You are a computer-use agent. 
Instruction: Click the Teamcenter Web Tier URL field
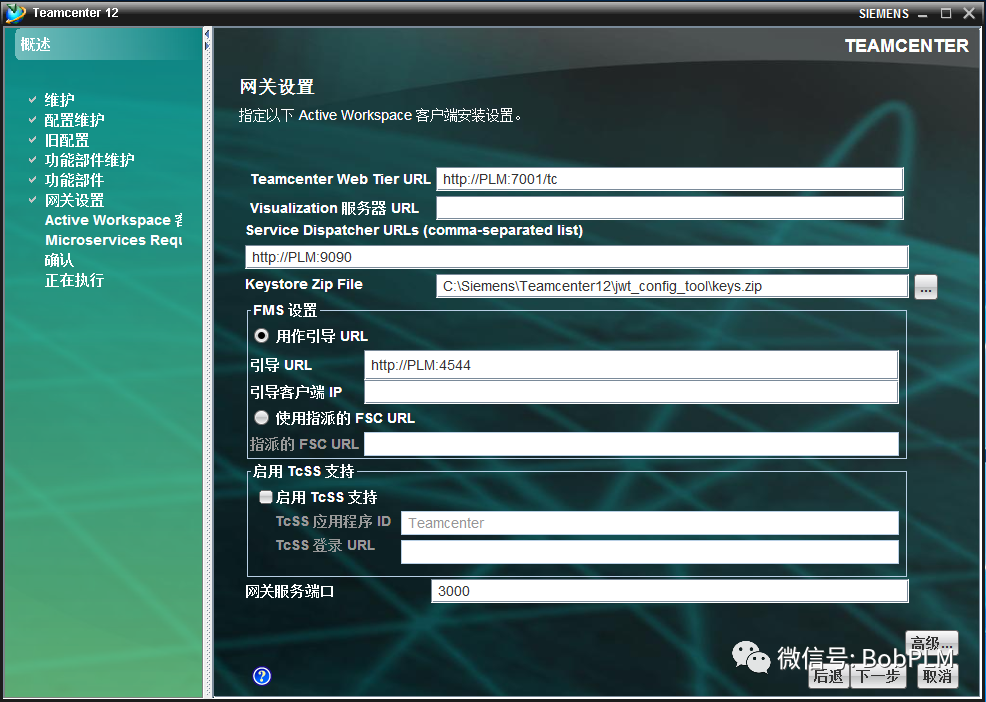tap(670, 179)
